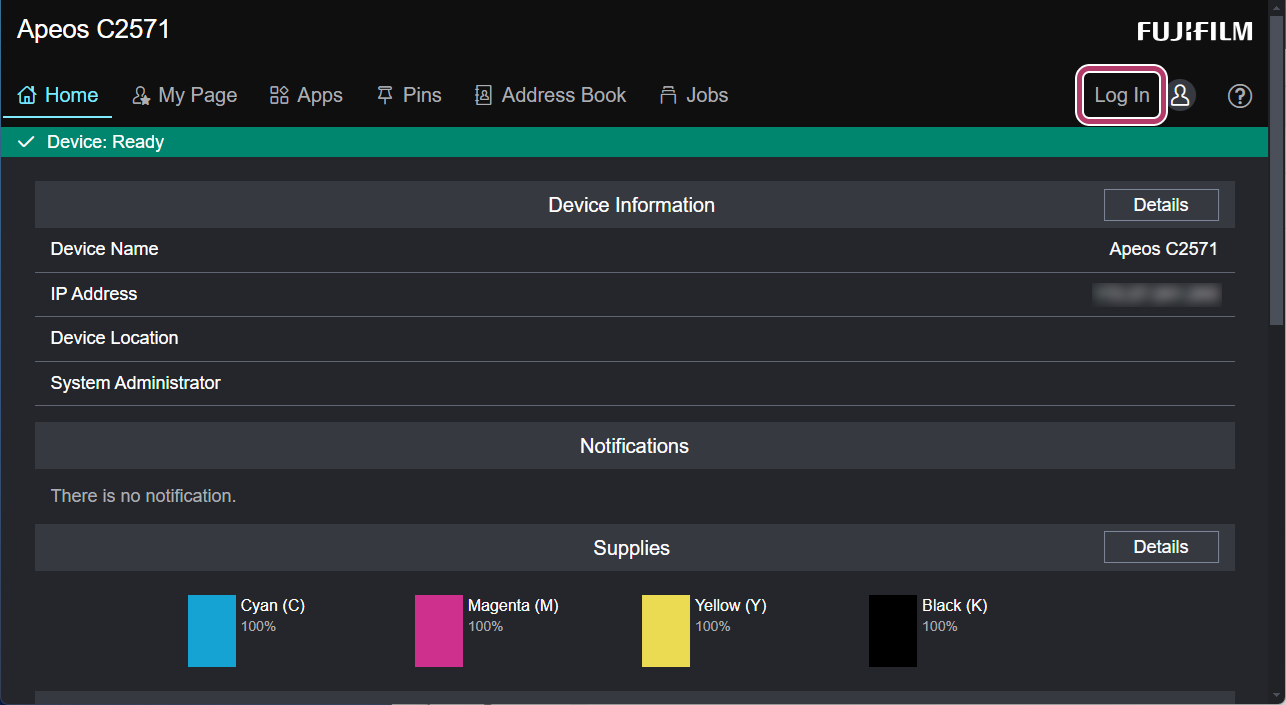
Task: Click the user profile avatar icon
Action: pyautogui.click(x=1180, y=95)
